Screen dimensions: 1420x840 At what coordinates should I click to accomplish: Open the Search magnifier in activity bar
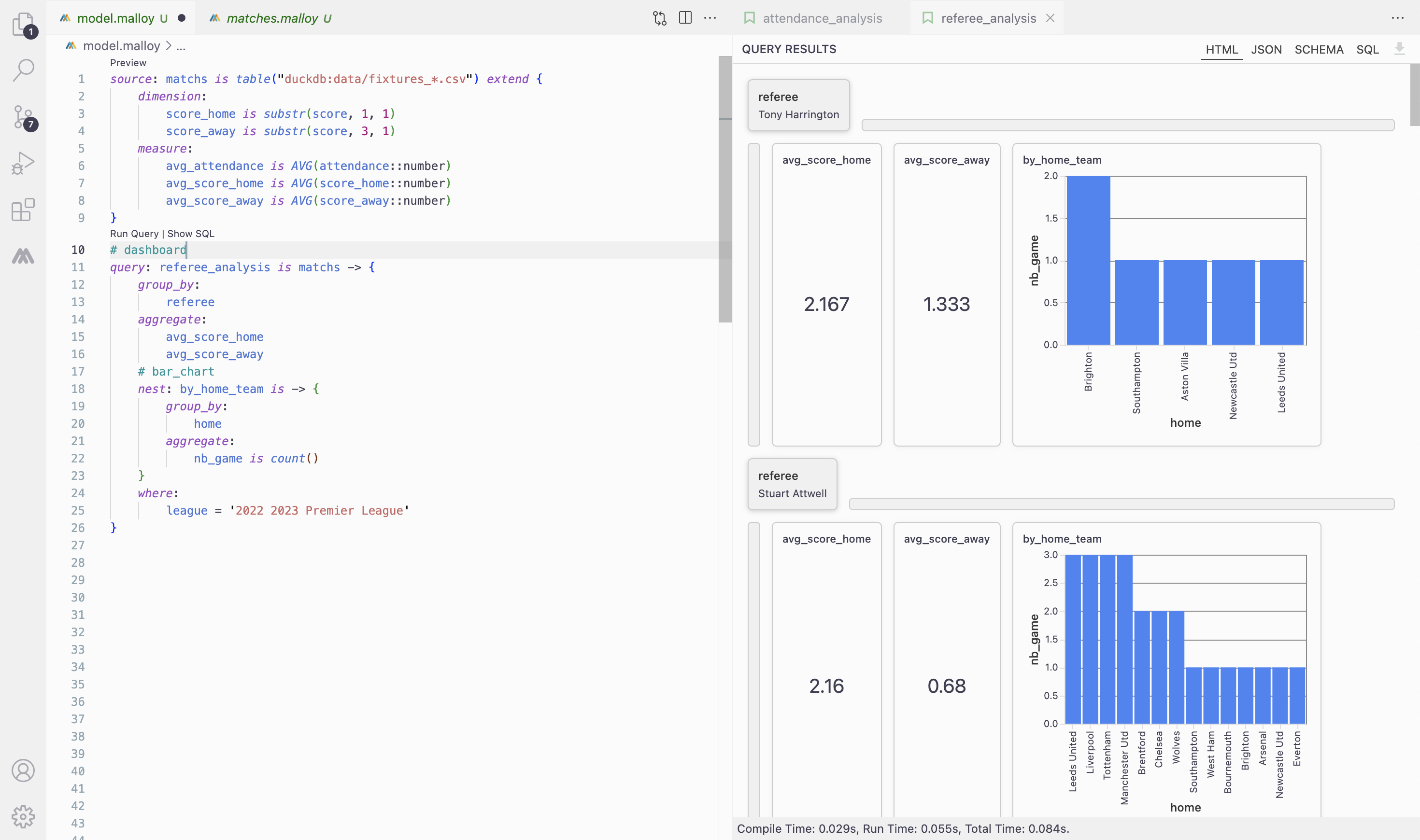tap(23, 70)
